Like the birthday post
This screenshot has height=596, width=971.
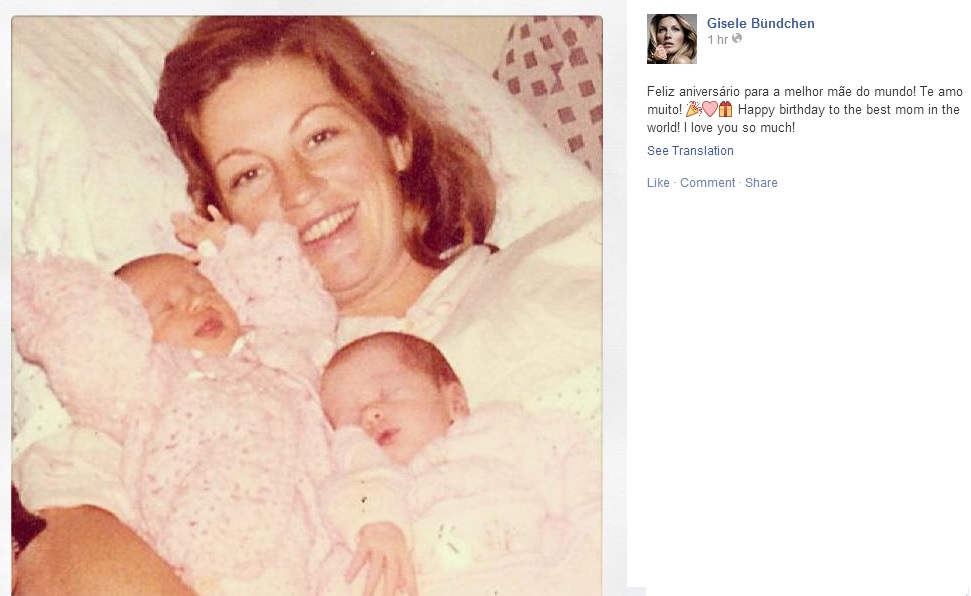coord(658,183)
